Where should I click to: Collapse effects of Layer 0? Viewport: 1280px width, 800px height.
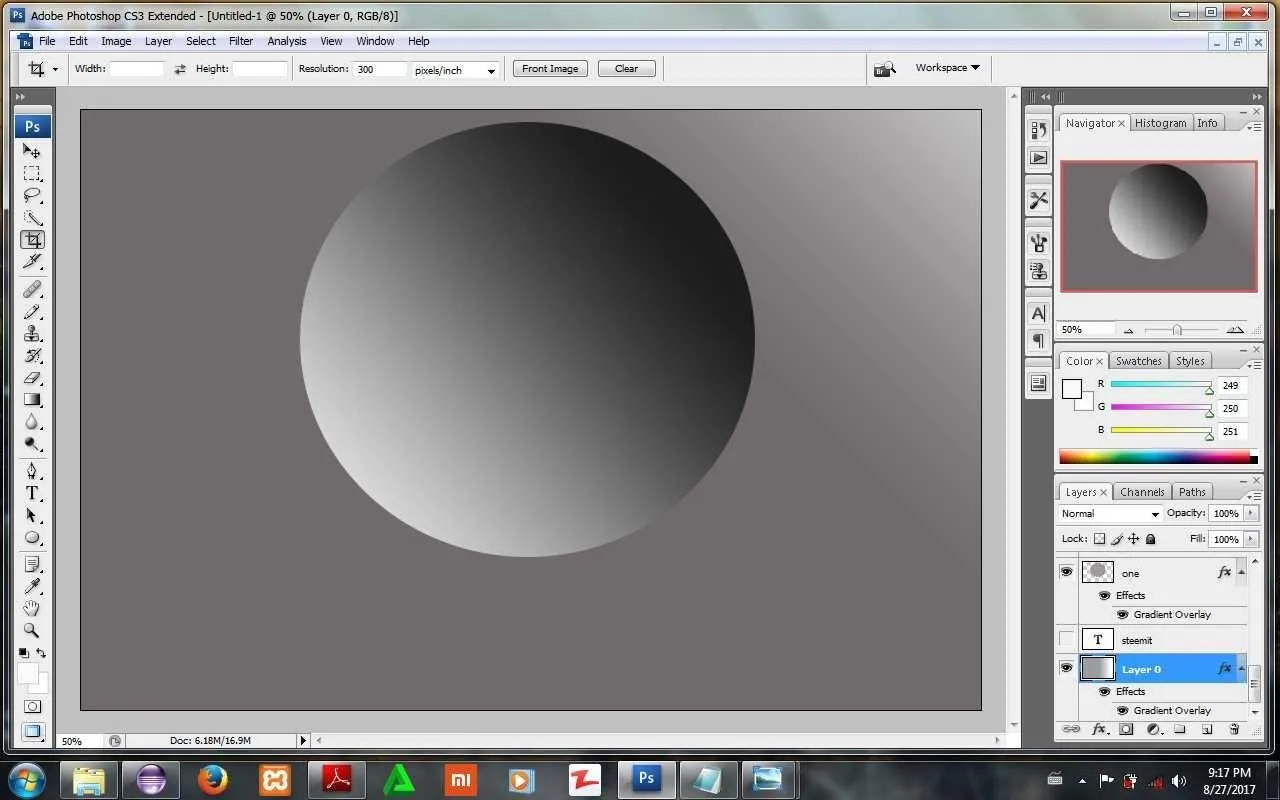click(x=1241, y=668)
